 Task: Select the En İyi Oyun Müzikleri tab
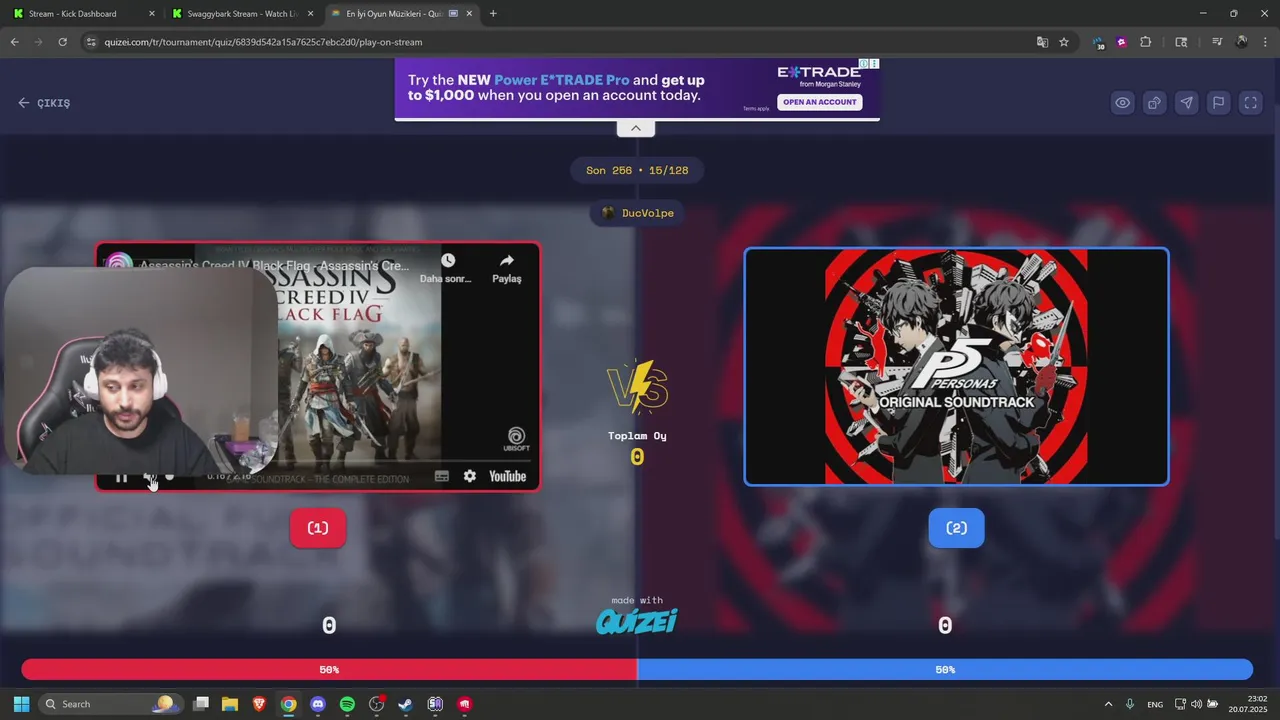coord(394,14)
